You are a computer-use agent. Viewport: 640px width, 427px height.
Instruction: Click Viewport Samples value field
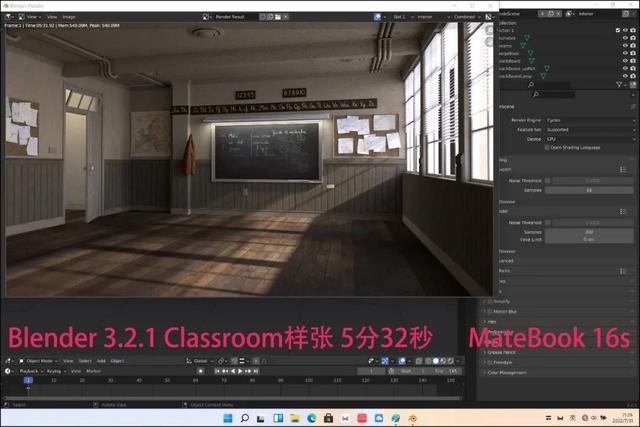(x=589, y=190)
